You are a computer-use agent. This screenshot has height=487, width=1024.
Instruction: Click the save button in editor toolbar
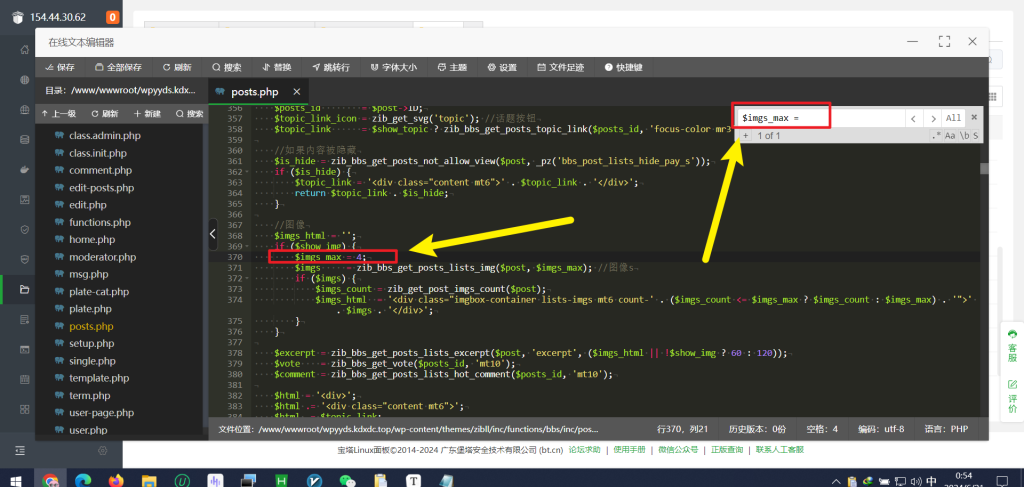tap(58, 67)
